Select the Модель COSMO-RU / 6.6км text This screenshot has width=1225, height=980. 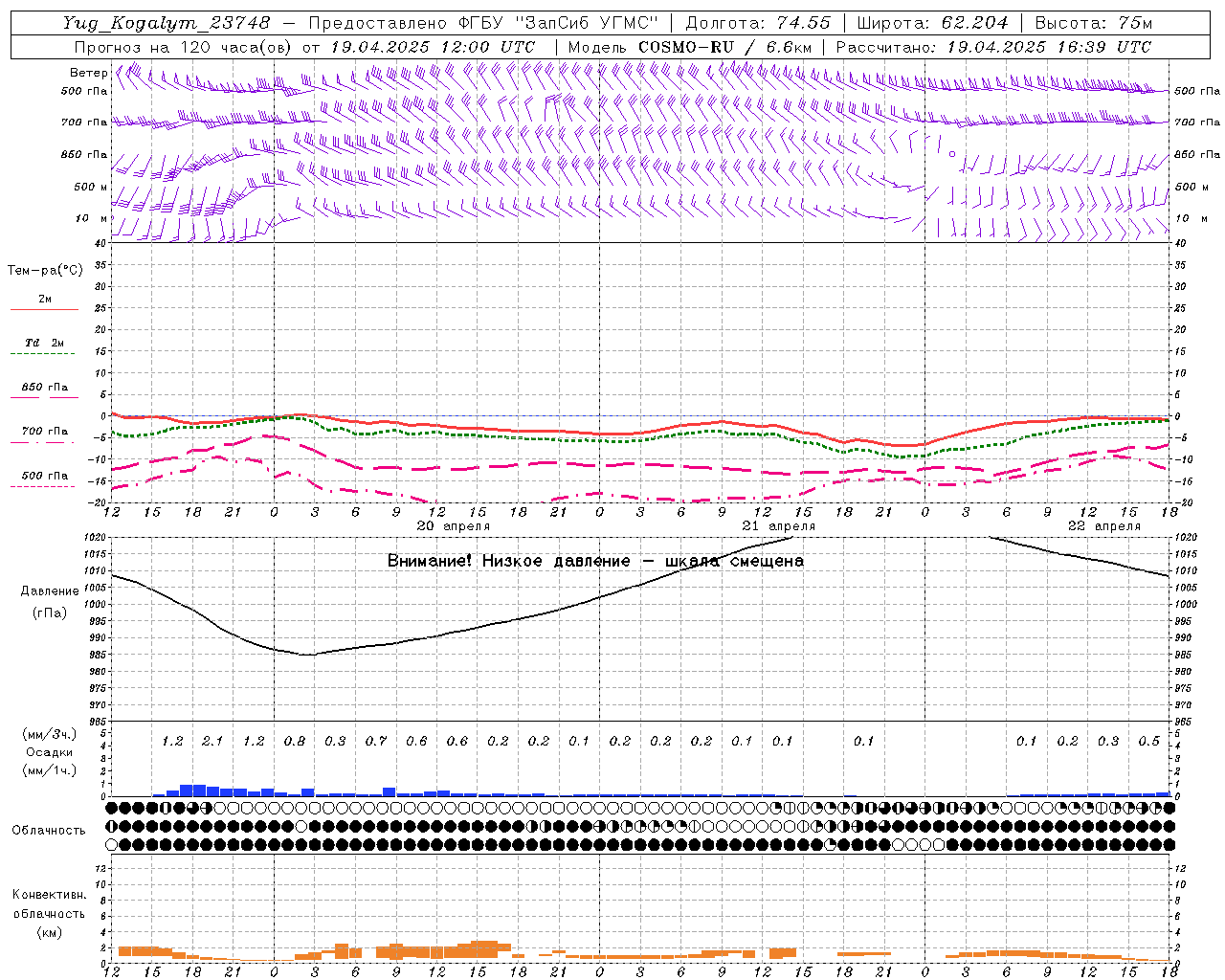[690, 47]
